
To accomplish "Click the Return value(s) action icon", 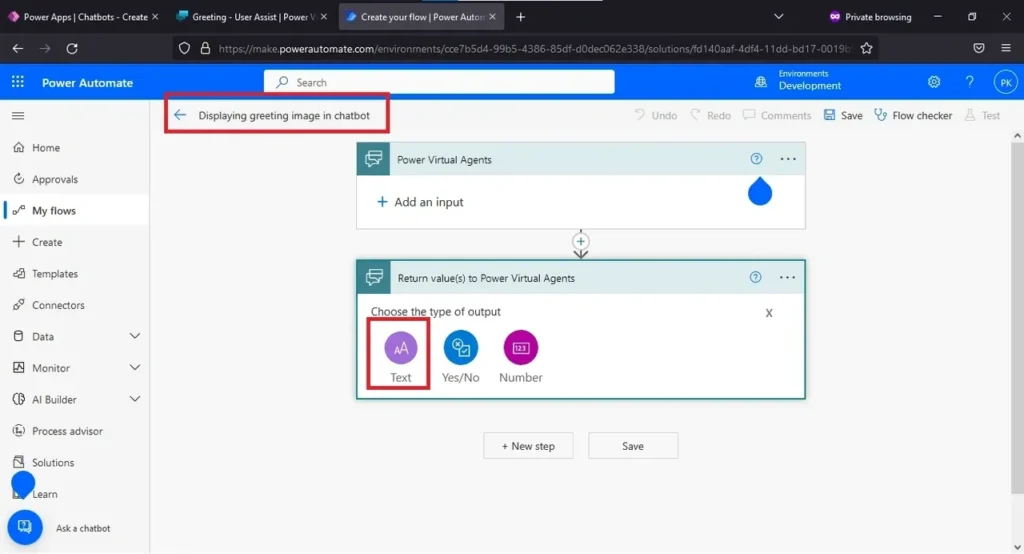I will [x=374, y=278].
